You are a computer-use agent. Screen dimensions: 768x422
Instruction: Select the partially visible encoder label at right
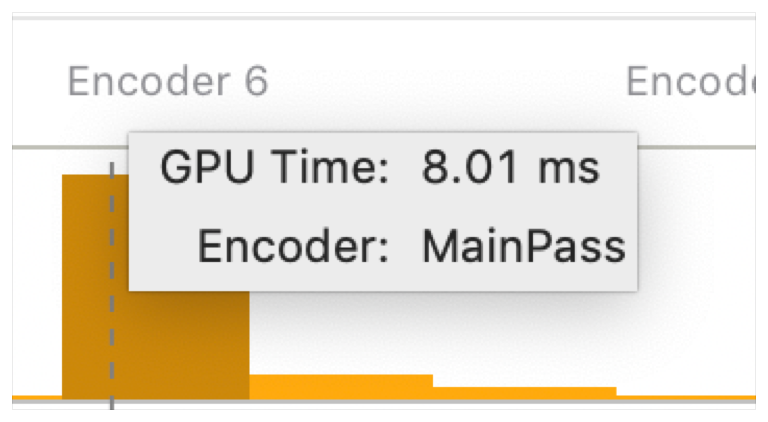690,81
